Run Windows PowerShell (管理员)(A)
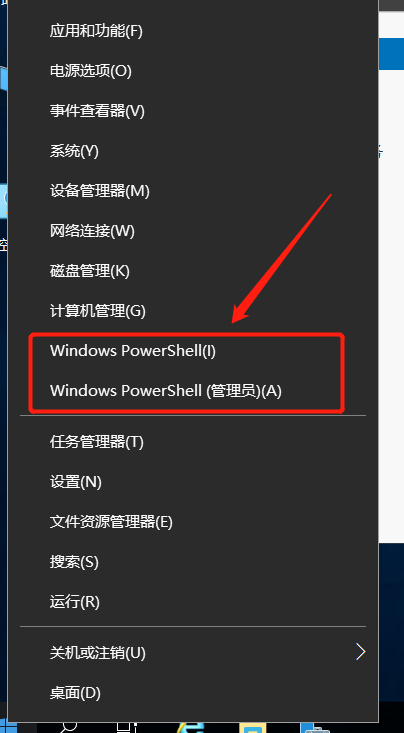Viewport: 404px width, 733px height. [x=193, y=390]
